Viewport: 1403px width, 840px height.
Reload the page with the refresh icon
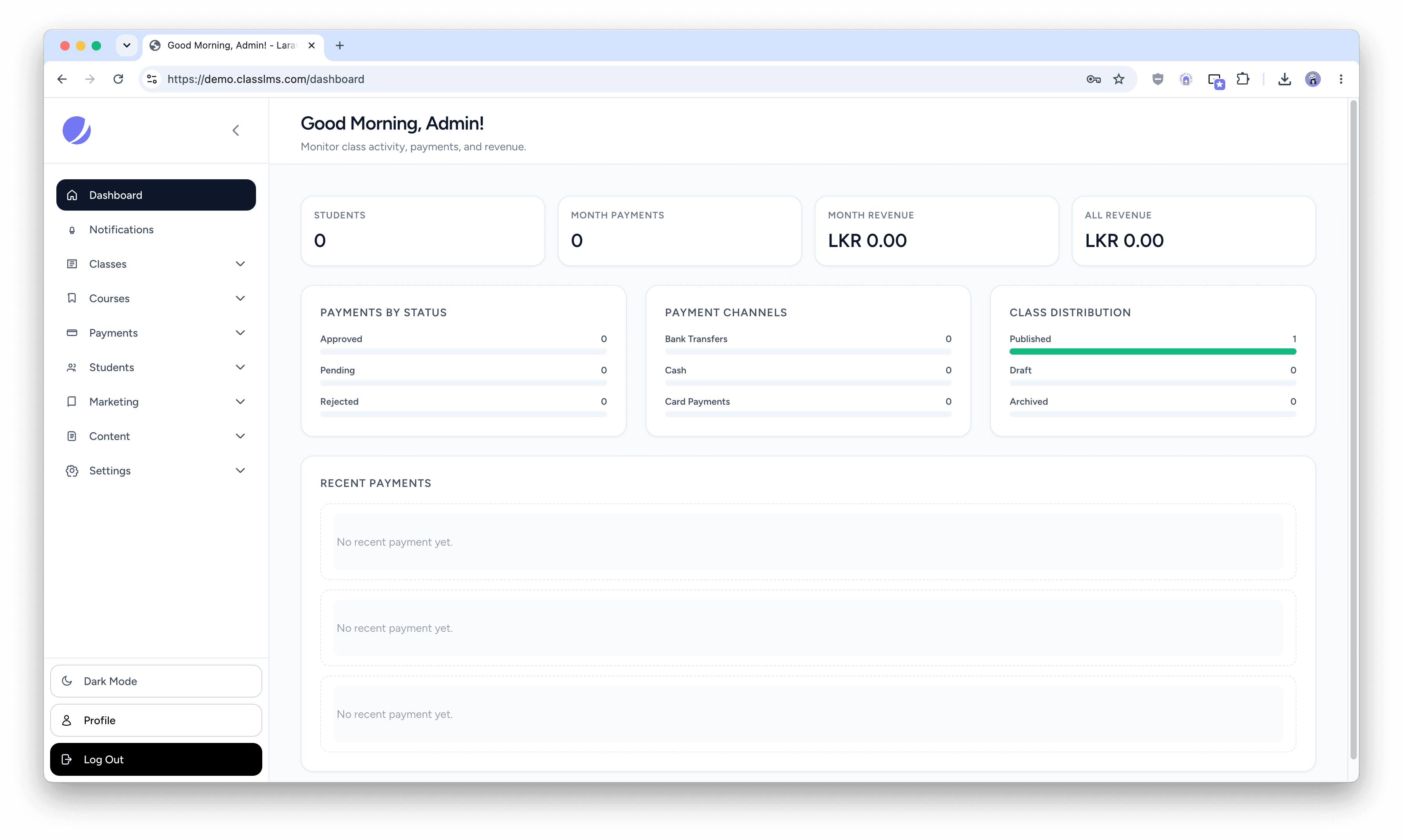tap(118, 79)
